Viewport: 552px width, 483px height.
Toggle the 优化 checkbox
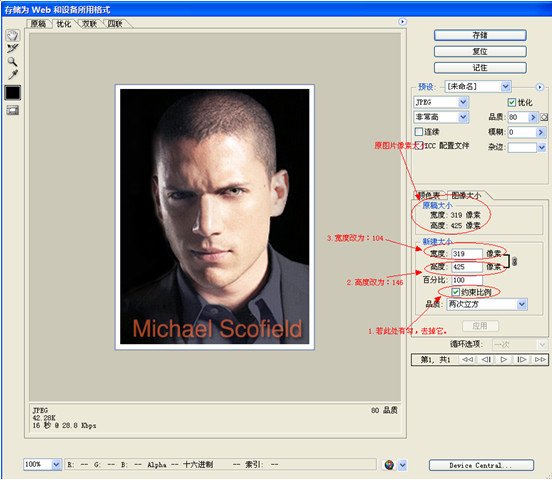coord(512,102)
